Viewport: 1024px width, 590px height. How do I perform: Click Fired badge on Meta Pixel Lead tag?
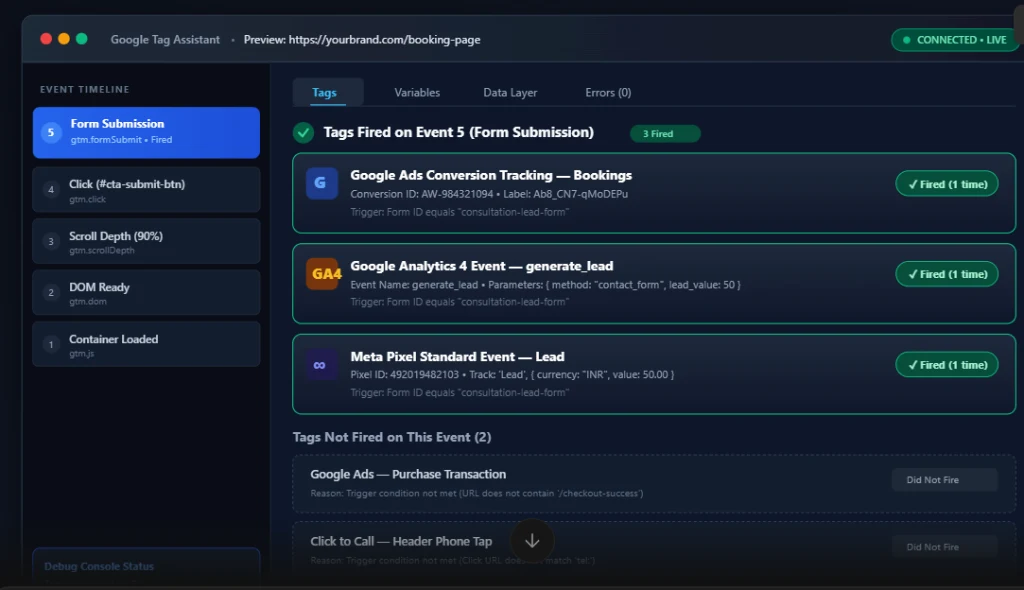947,365
